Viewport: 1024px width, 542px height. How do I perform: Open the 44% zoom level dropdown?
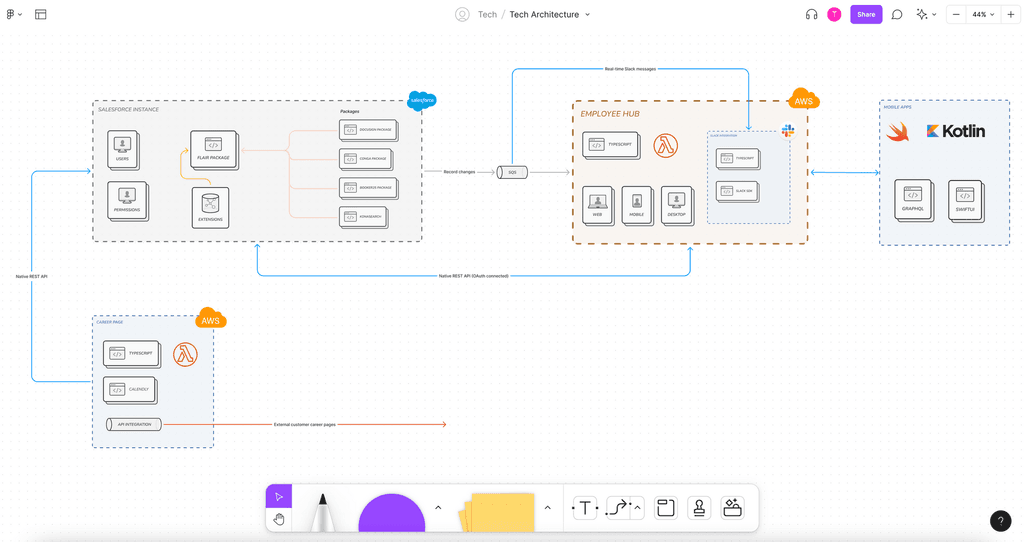983,14
